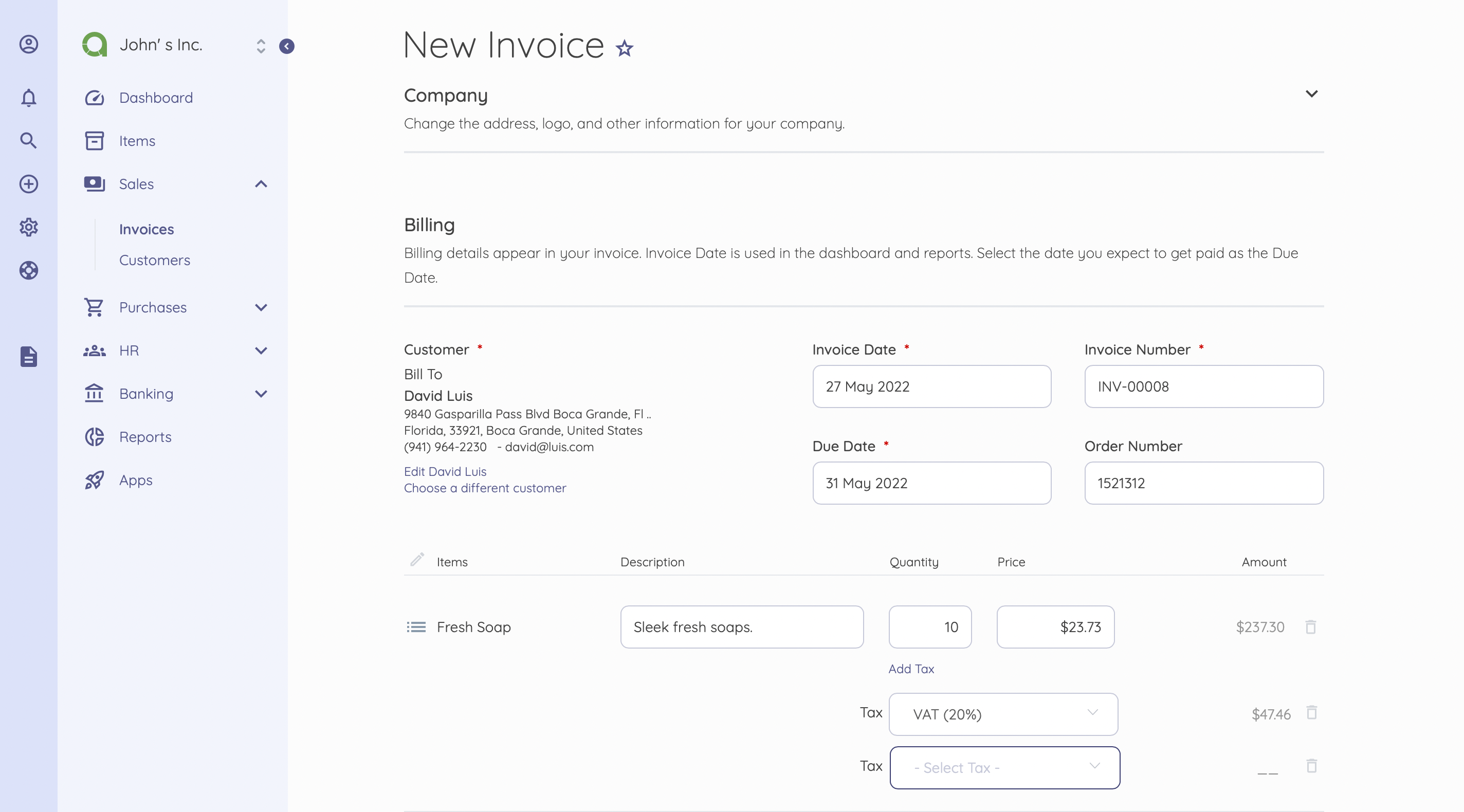Open the VAT (20%) tax dropdown
Viewport: 1464px width, 812px height.
point(1003,714)
